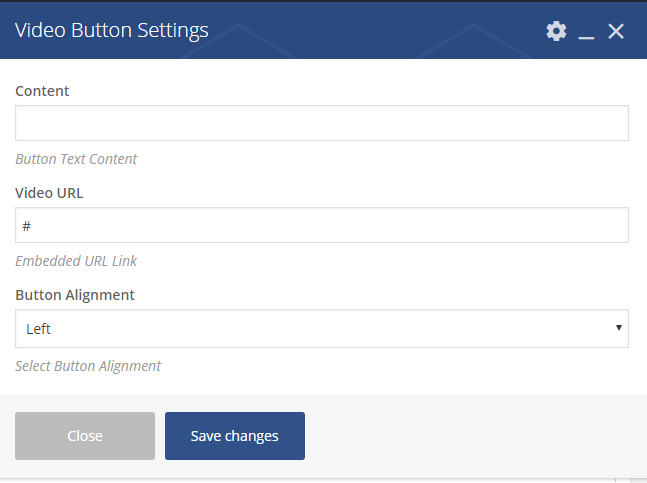The height and width of the screenshot is (483, 647).
Task: Click the Button Text Content hint text
Action: click(x=76, y=159)
